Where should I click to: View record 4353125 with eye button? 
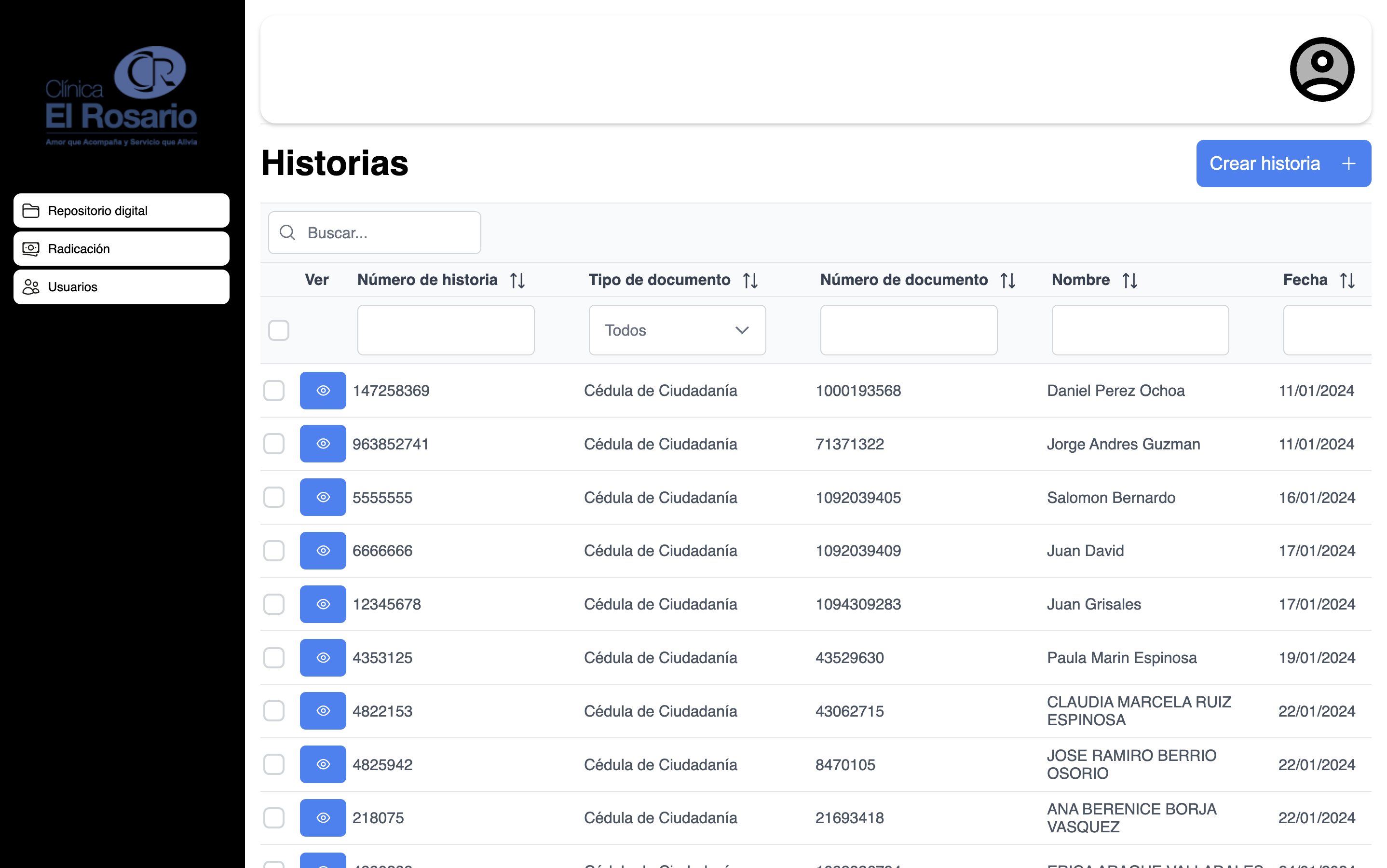coord(323,657)
